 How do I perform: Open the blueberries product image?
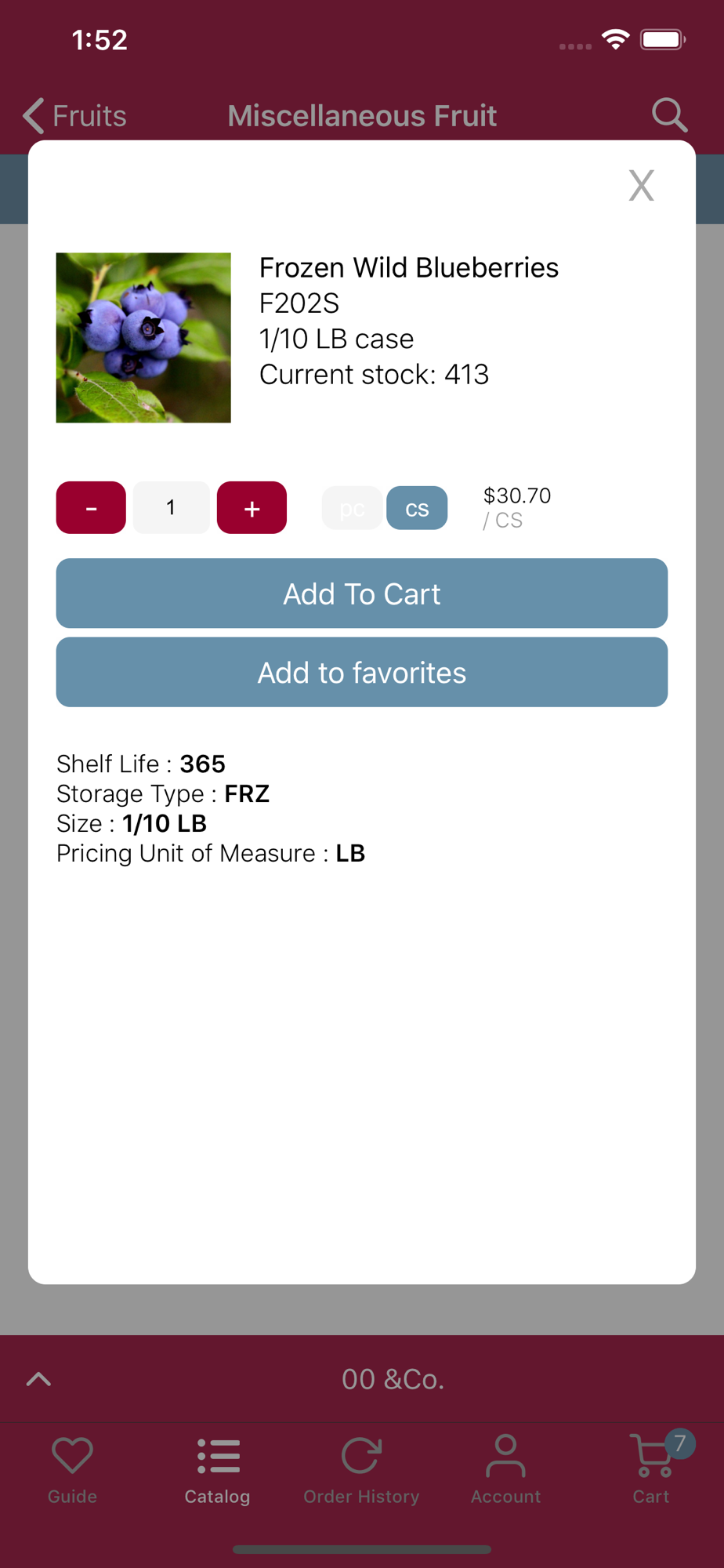[143, 337]
